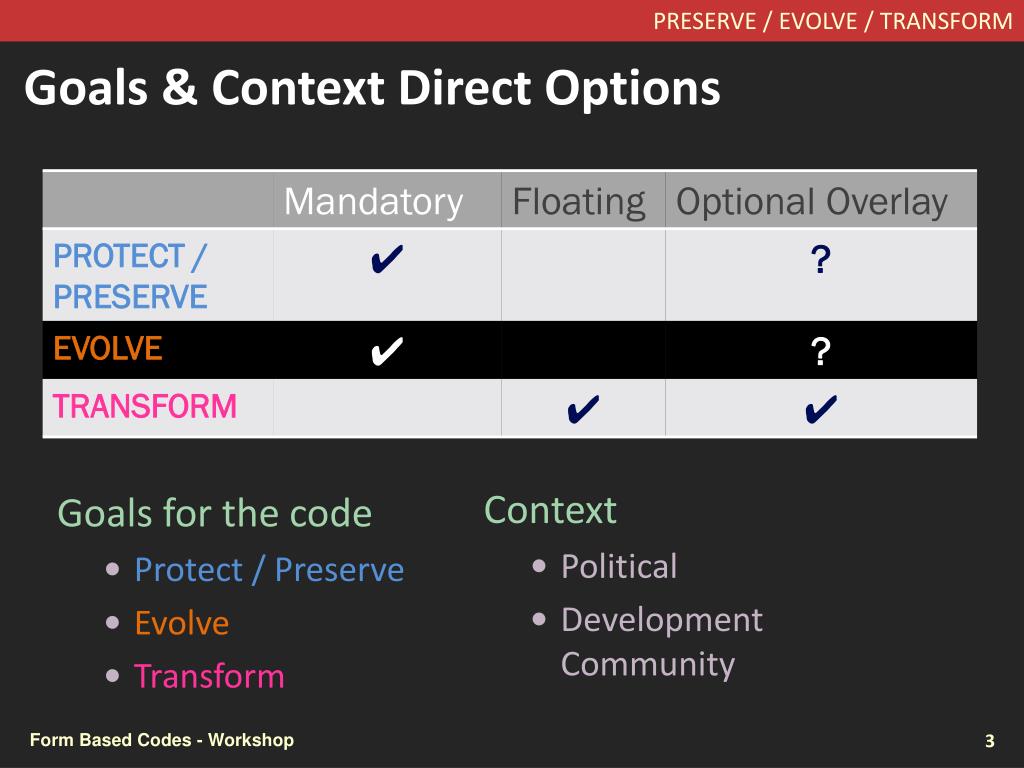Click the bullet beside Political
This screenshot has height=768, width=1024.
(539, 566)
